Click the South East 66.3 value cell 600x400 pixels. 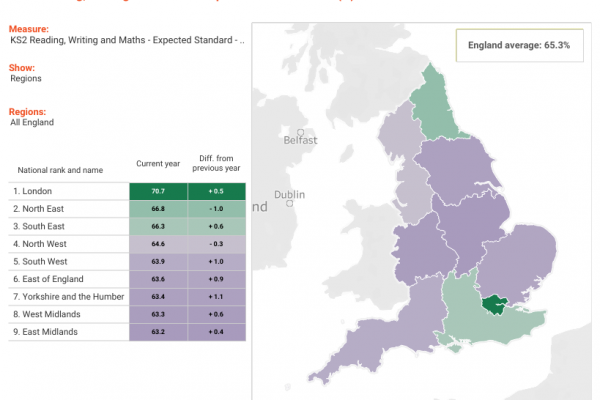(158, 226)
